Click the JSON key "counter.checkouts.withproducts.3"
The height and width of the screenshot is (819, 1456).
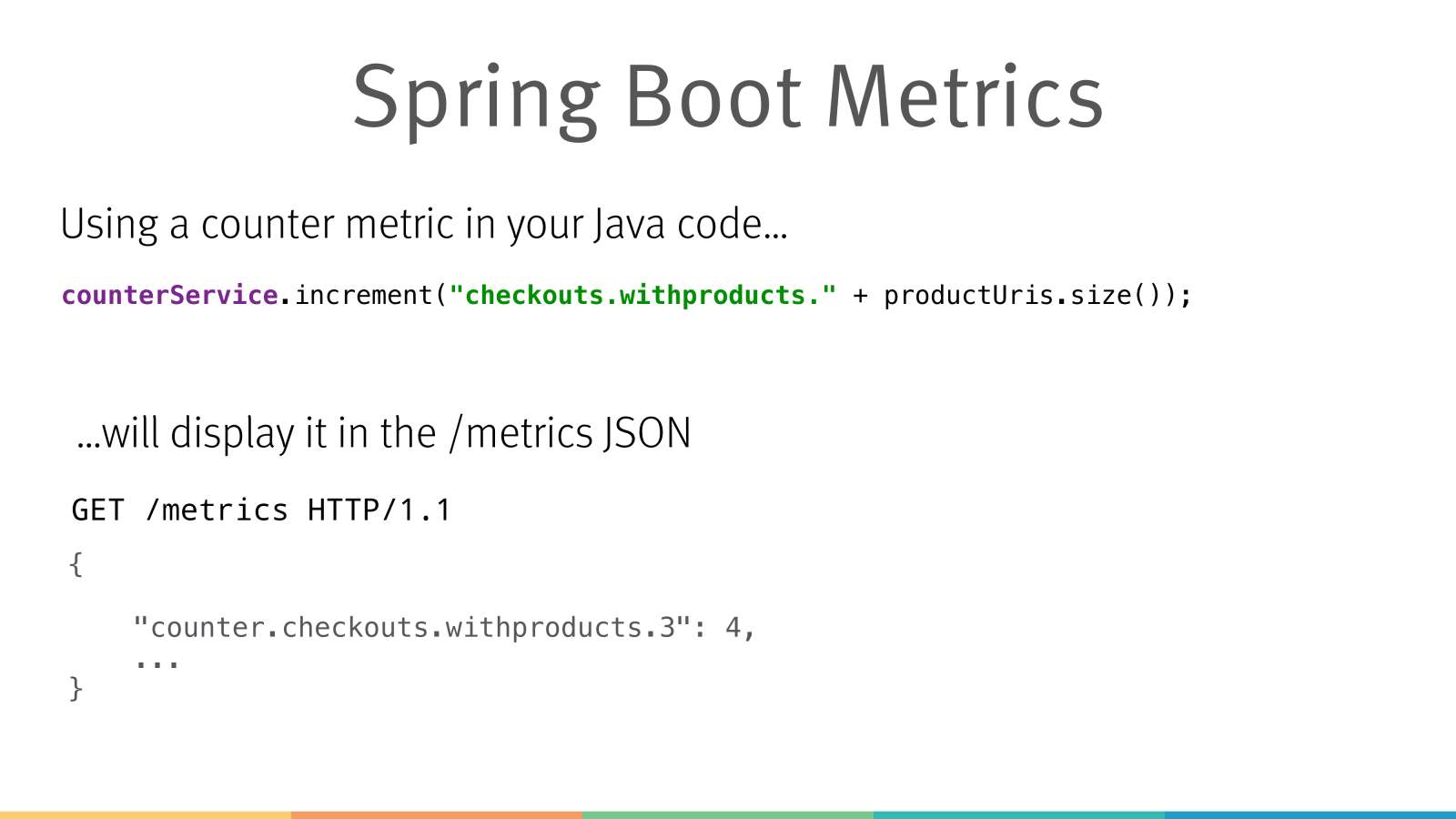click(x=413, y=627)
